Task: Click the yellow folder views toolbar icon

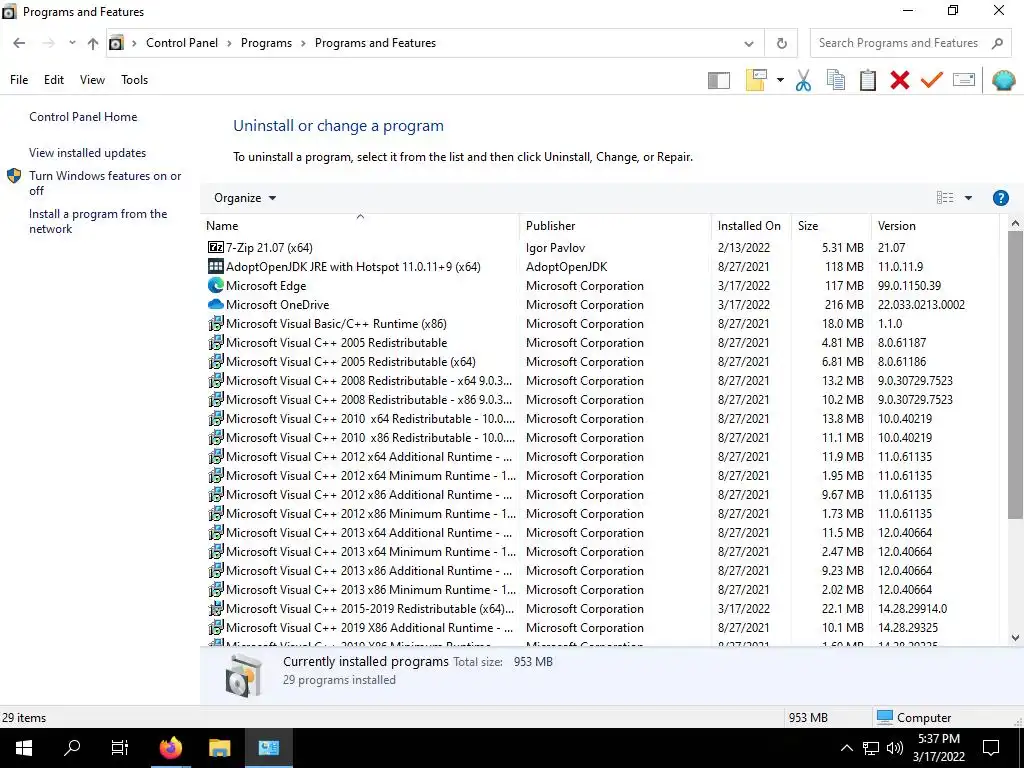Action: point(756,80)
